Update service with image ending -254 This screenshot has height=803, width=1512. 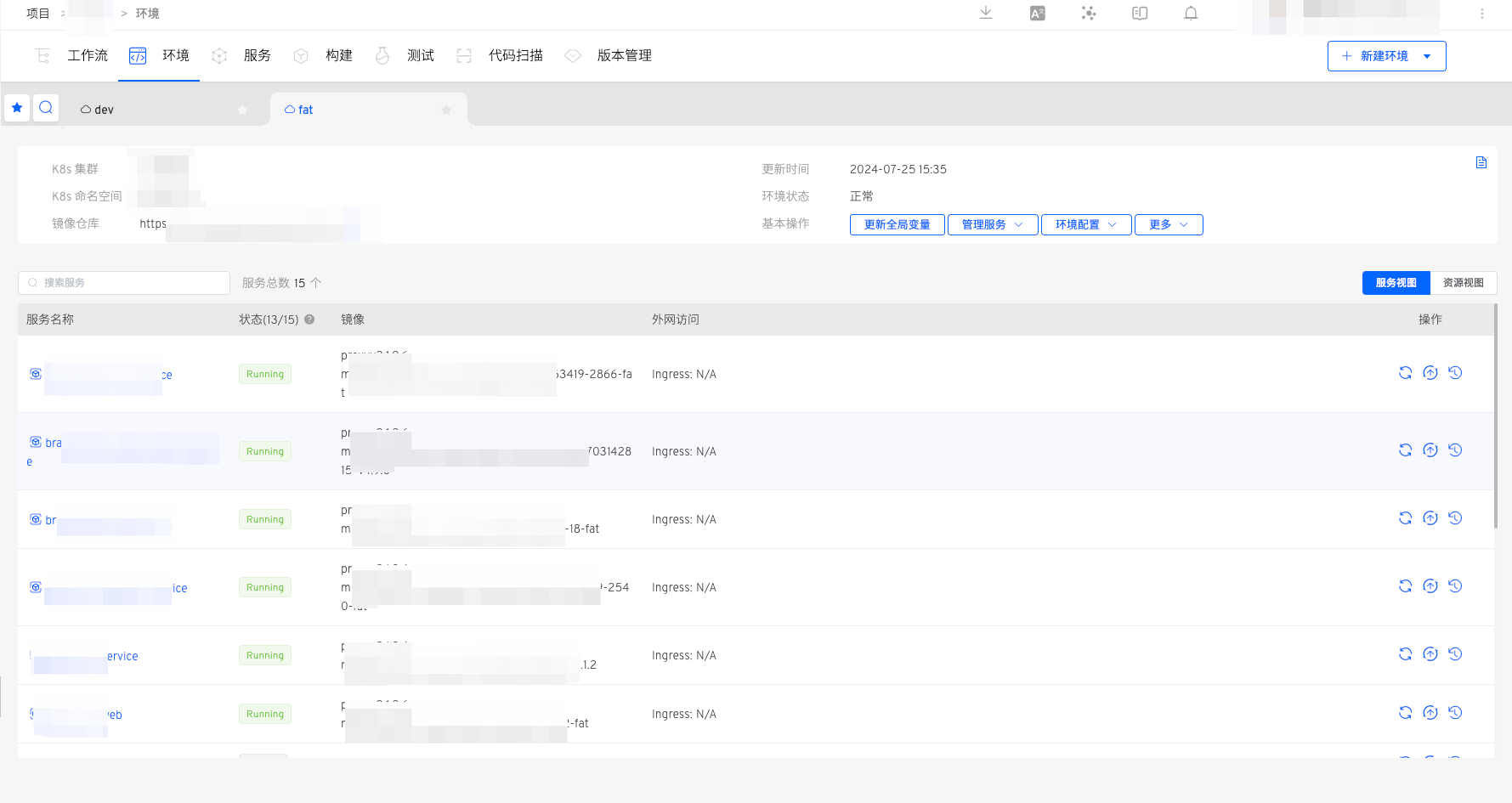click(1430, 585)
